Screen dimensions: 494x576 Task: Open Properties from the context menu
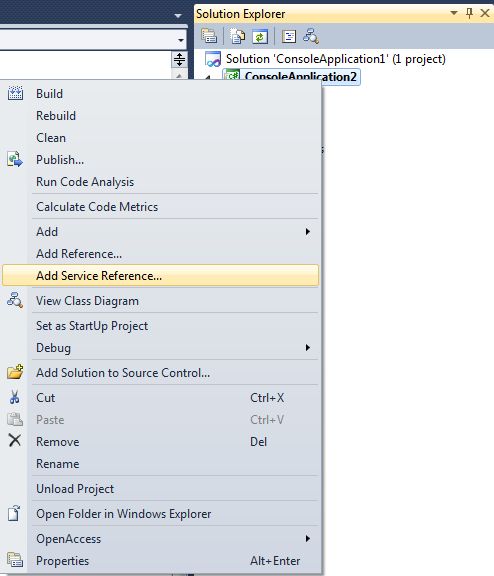[x=161, y=561]
